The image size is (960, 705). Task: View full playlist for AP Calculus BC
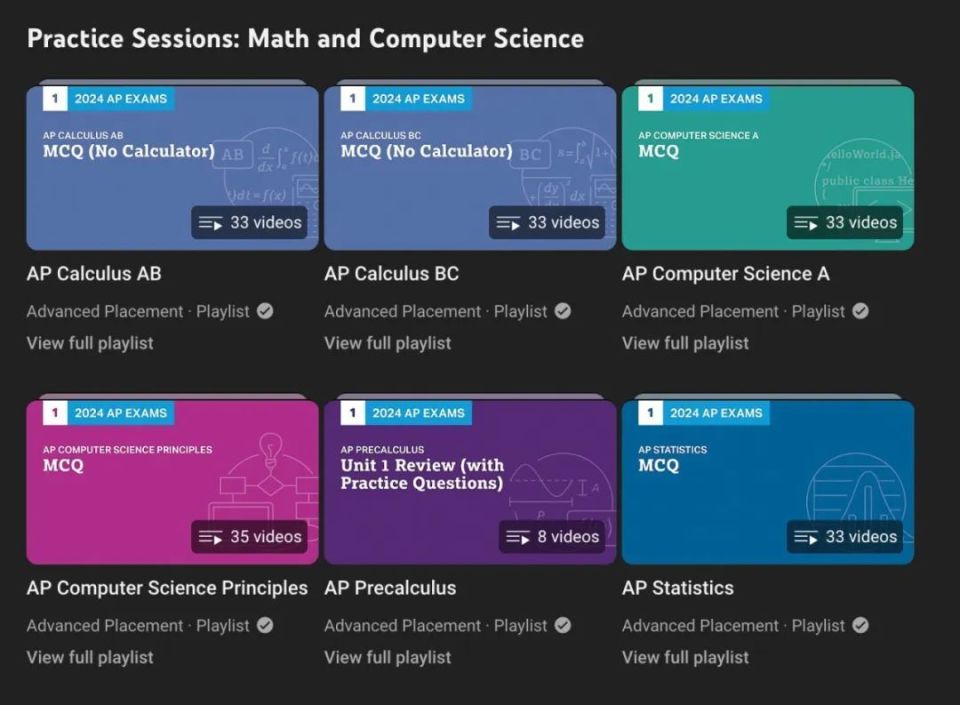tap(387, 343)
